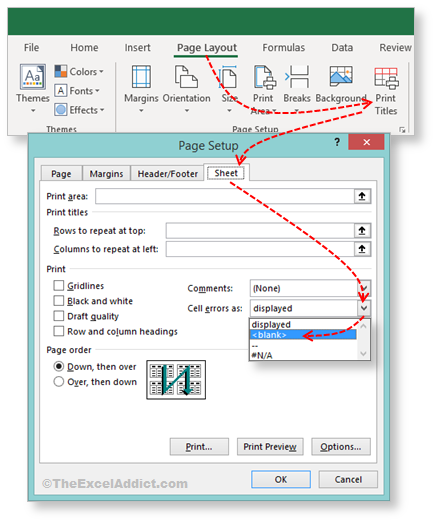
Task: Open the Size icon in ribbon
Action: coord(229,77)
